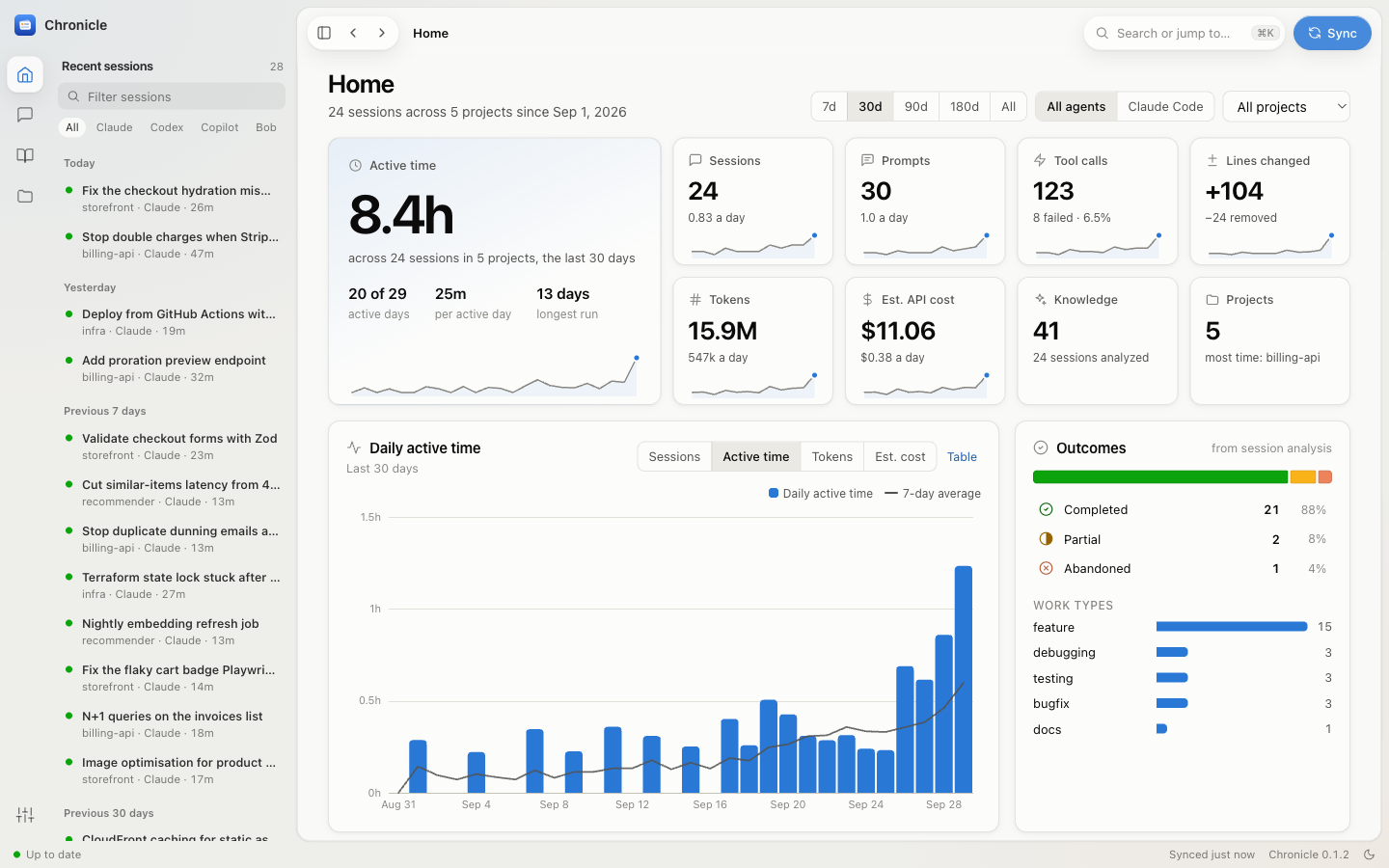Toggle the sidebar panel icon
1389x868 pixels.
coord(324,33)
